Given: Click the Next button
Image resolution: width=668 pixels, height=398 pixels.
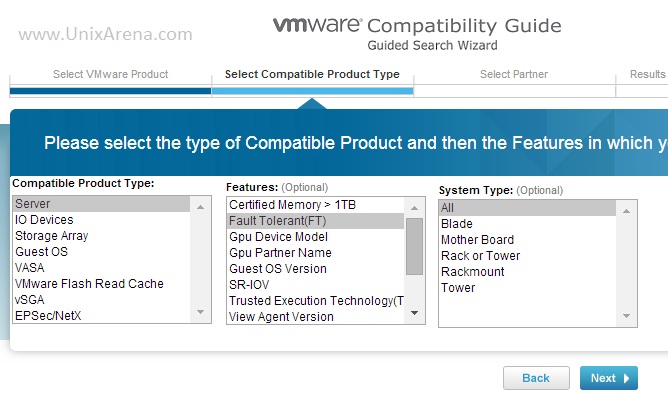Looking at the screenshot, I should pyautogui.click(x=609, y=378).
